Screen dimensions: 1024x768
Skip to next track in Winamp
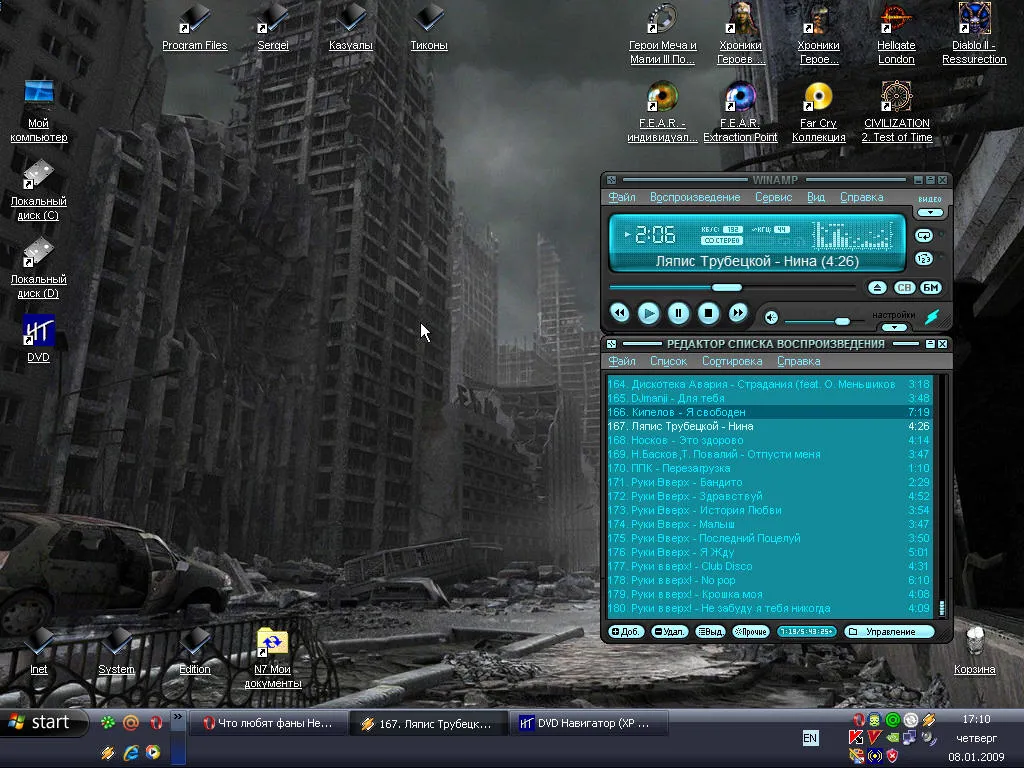[738, 313]
